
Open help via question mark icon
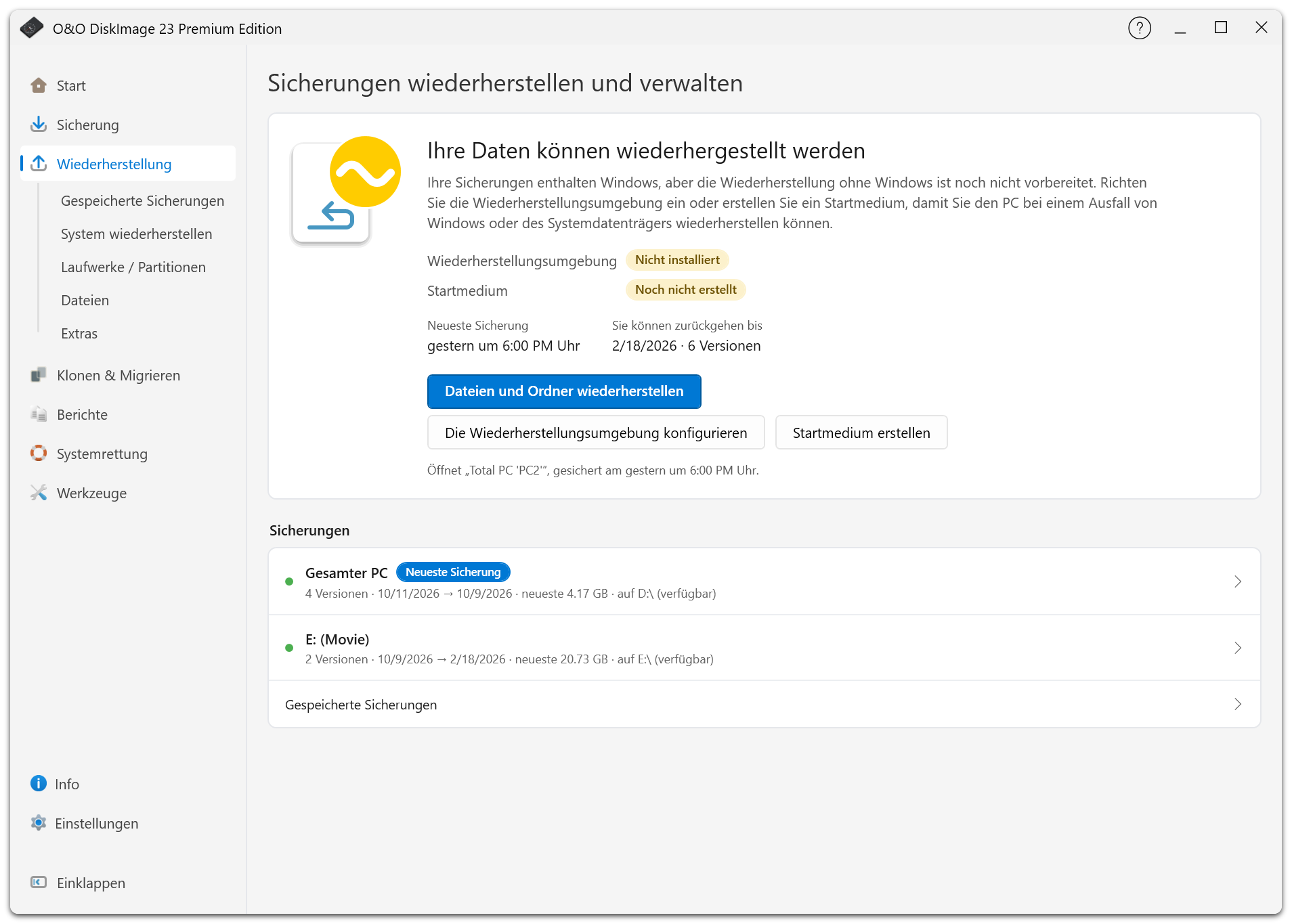[x=1140, y=28]
